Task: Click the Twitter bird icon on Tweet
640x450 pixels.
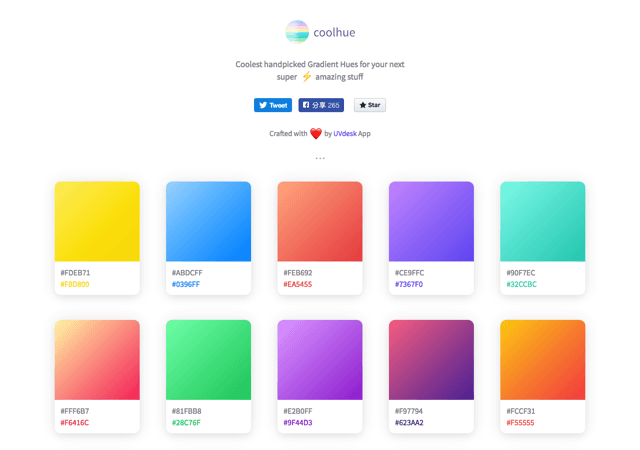Action: pyautogui.click(x=263, y=105)
